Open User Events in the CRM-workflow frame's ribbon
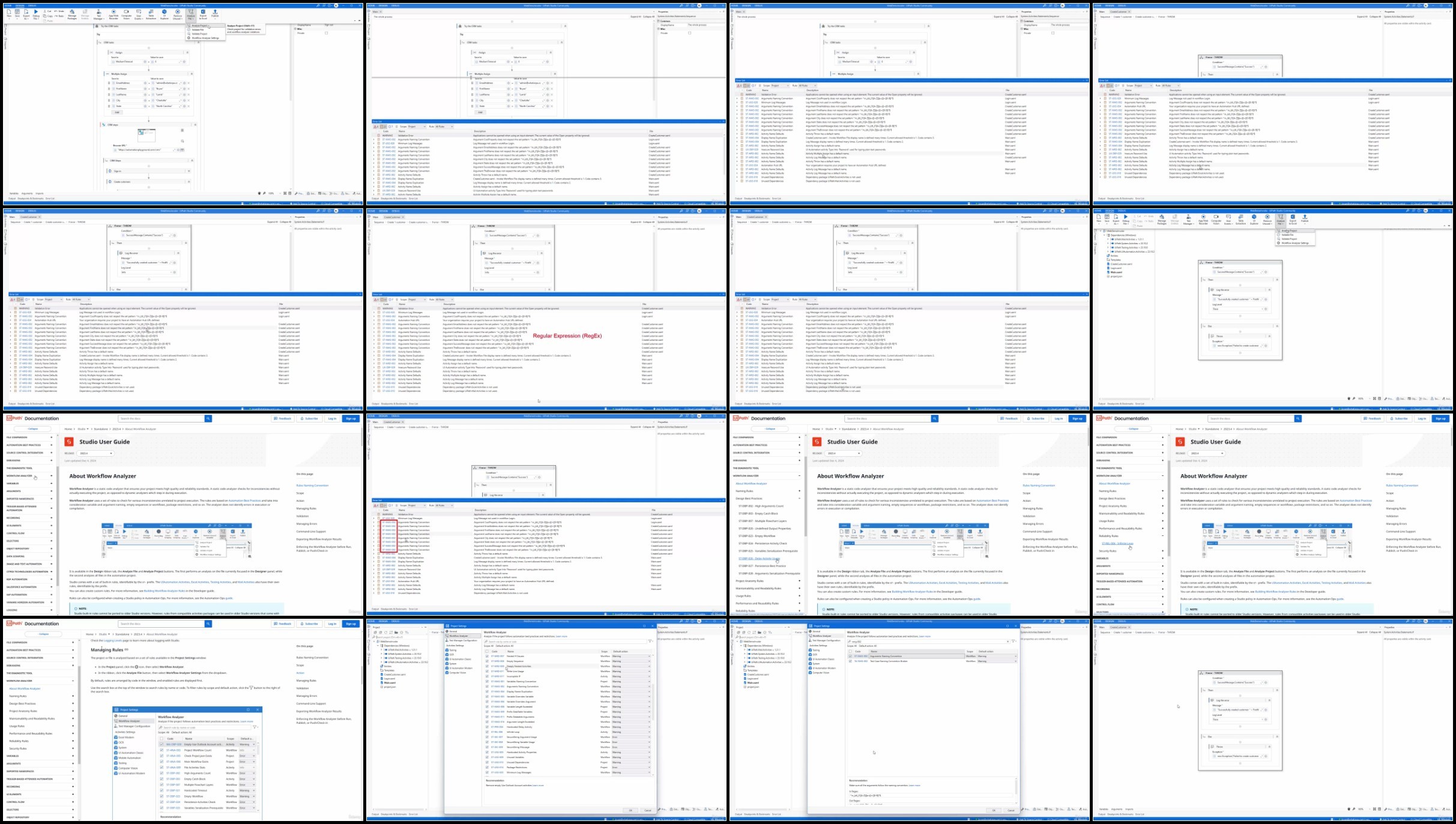The image size is (1456, 824). [139, 14]
